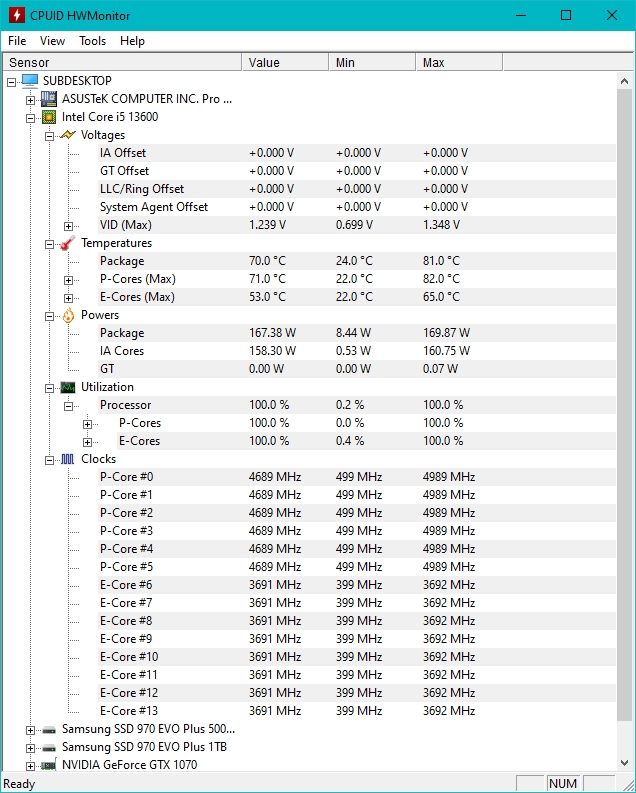This screenshot has height=793, width=636.
Task: Click the Temperatures thermometer icon
Action: pos(68,243)
